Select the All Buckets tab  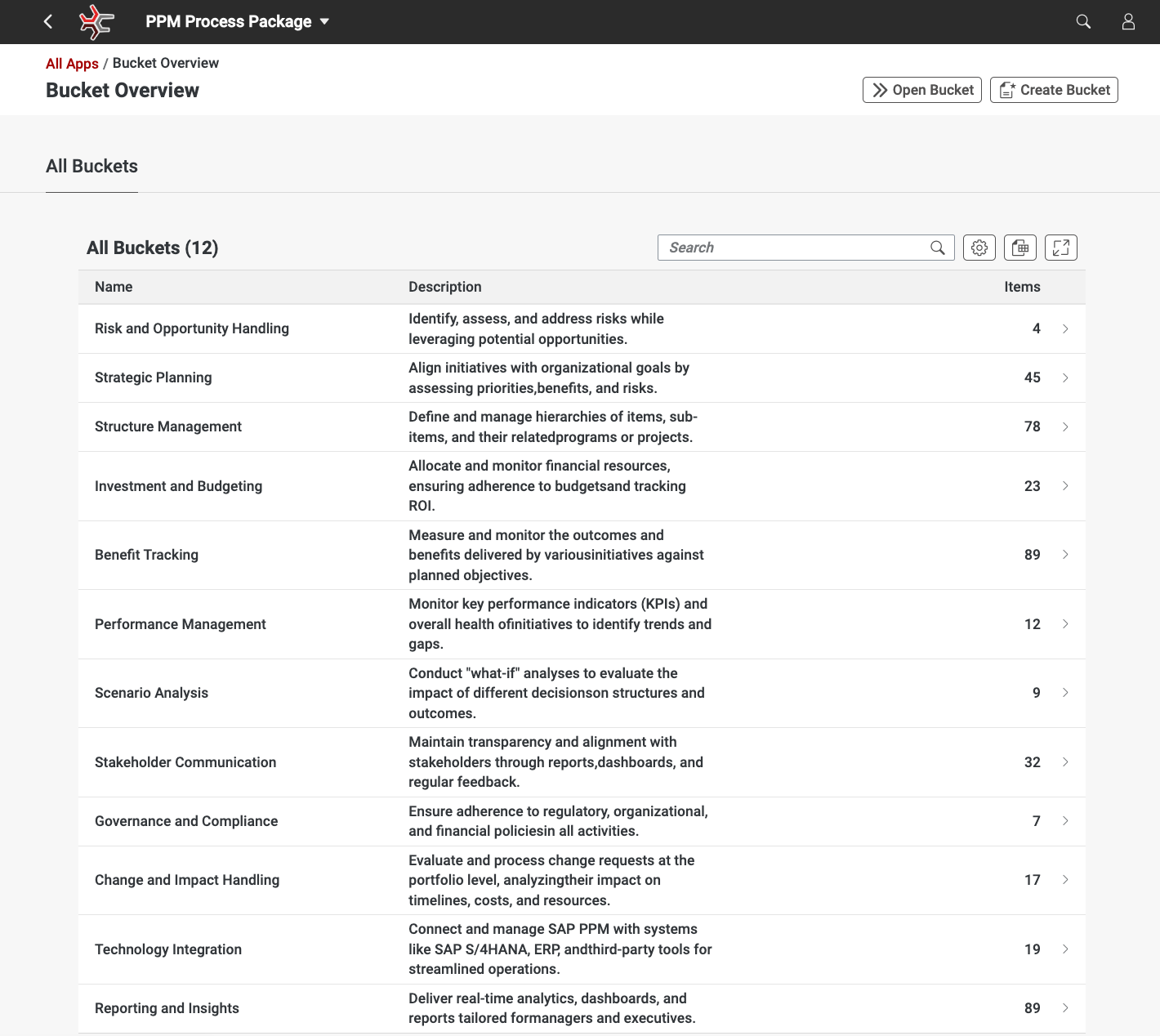[91, 167]
